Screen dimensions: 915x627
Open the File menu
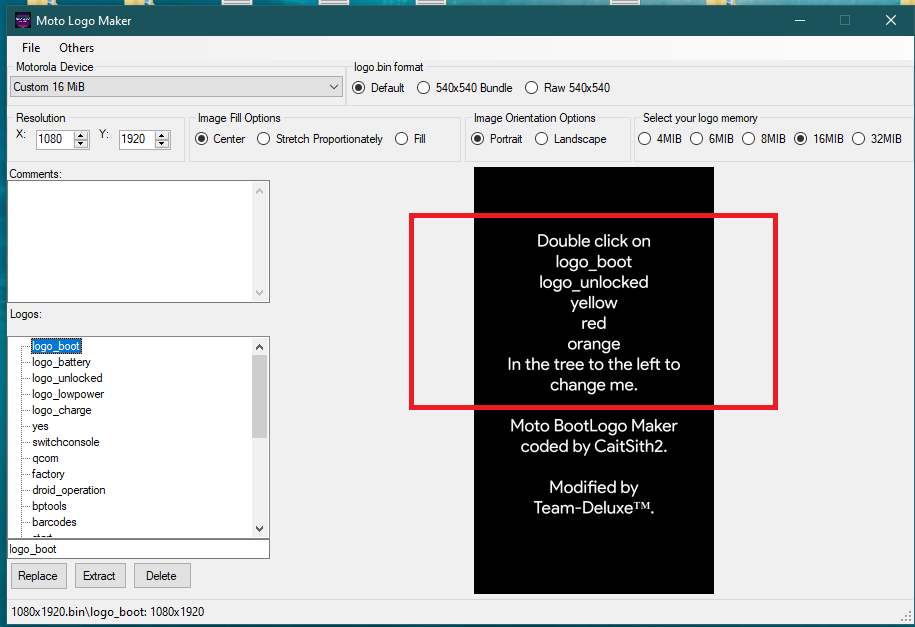pyautogui.click(x=31, y=48)
